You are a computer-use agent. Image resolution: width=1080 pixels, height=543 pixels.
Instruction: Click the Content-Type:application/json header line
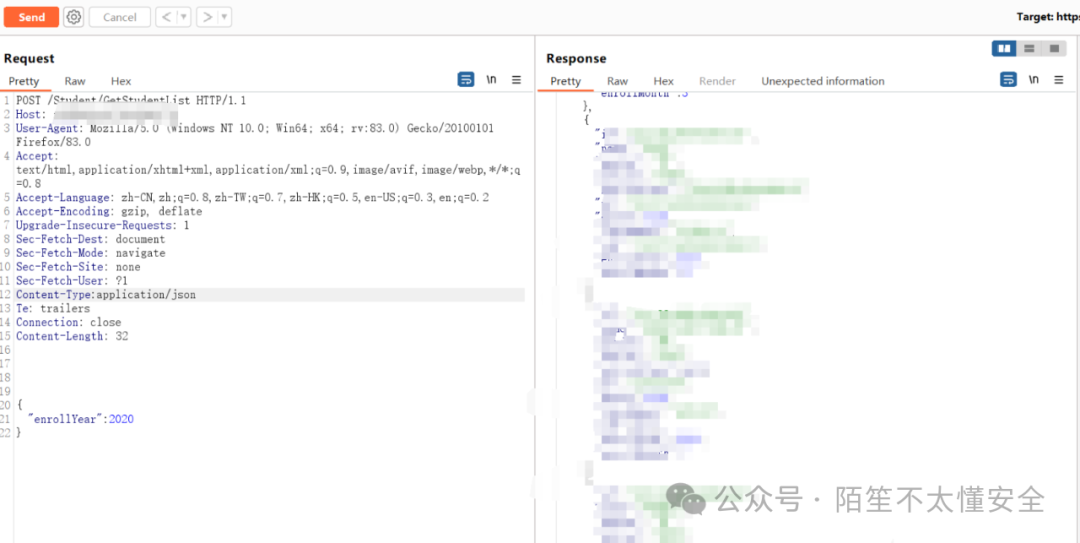pyautogui.click(x=106, y=295)
